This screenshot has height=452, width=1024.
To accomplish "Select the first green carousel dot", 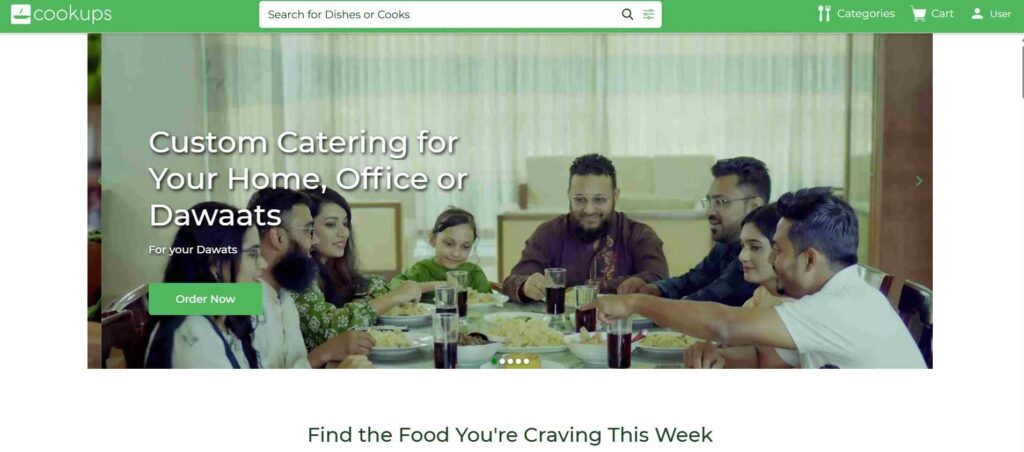I will (x=494, y=361).
